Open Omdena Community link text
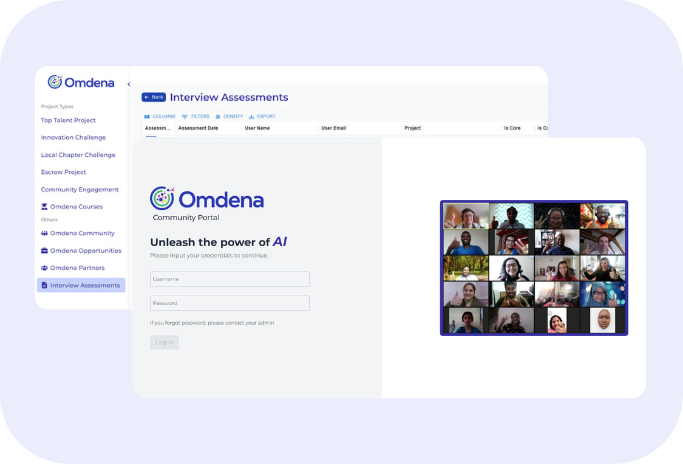The width and height of the screenshot is (683, 464). [x=82, y=233]
